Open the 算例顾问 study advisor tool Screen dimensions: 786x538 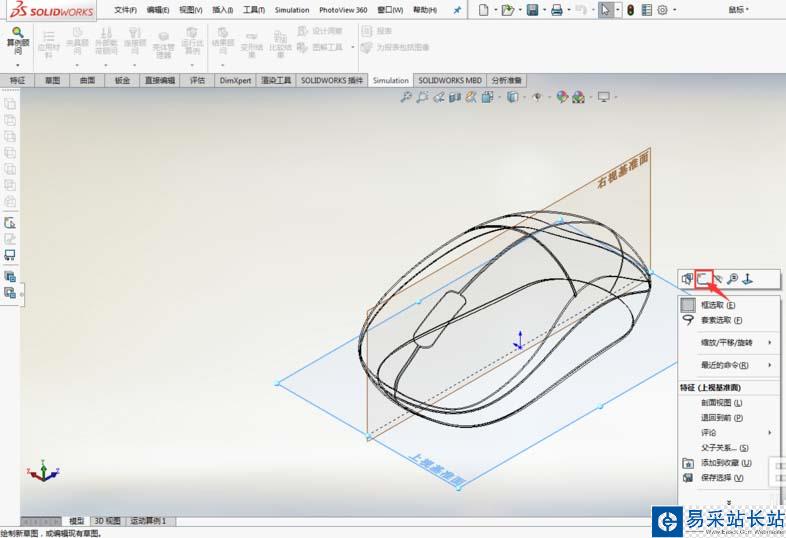(17, 41)
